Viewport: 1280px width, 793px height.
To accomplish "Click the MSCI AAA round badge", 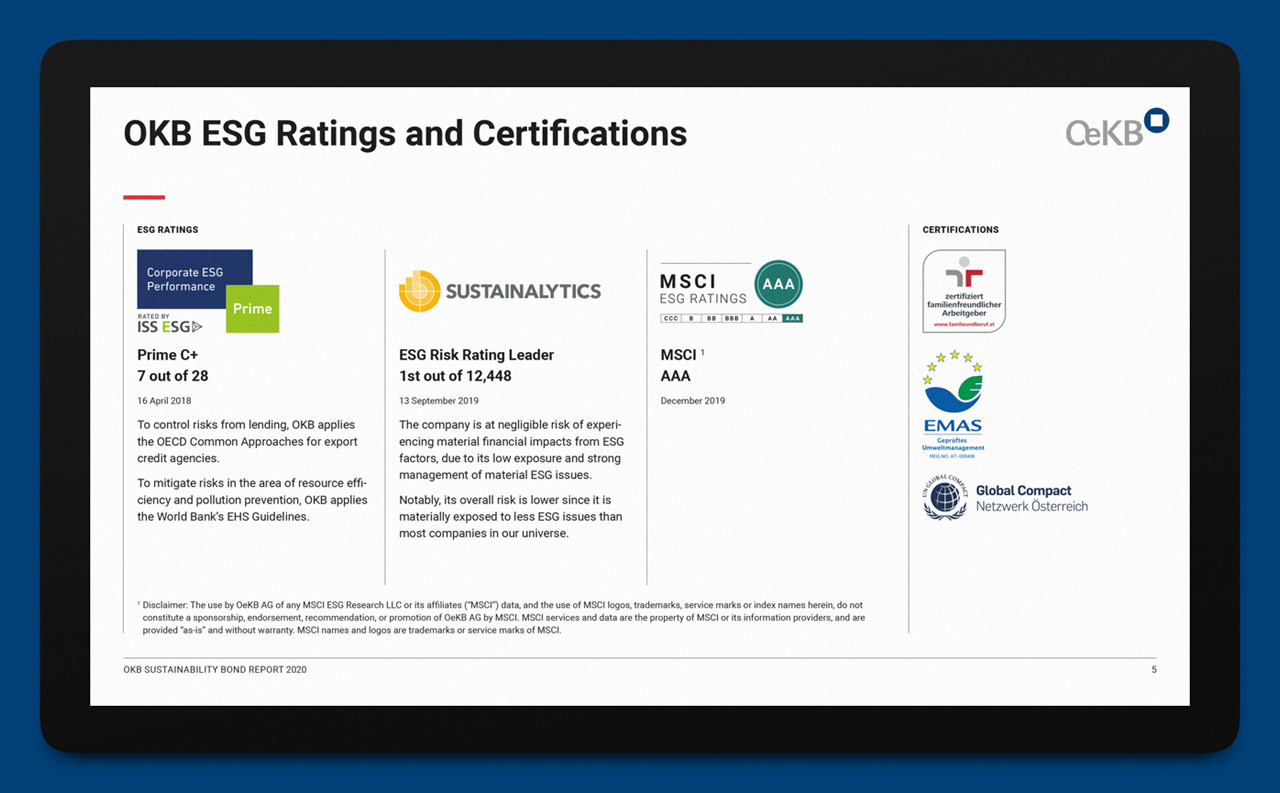I will click(778, 284).
